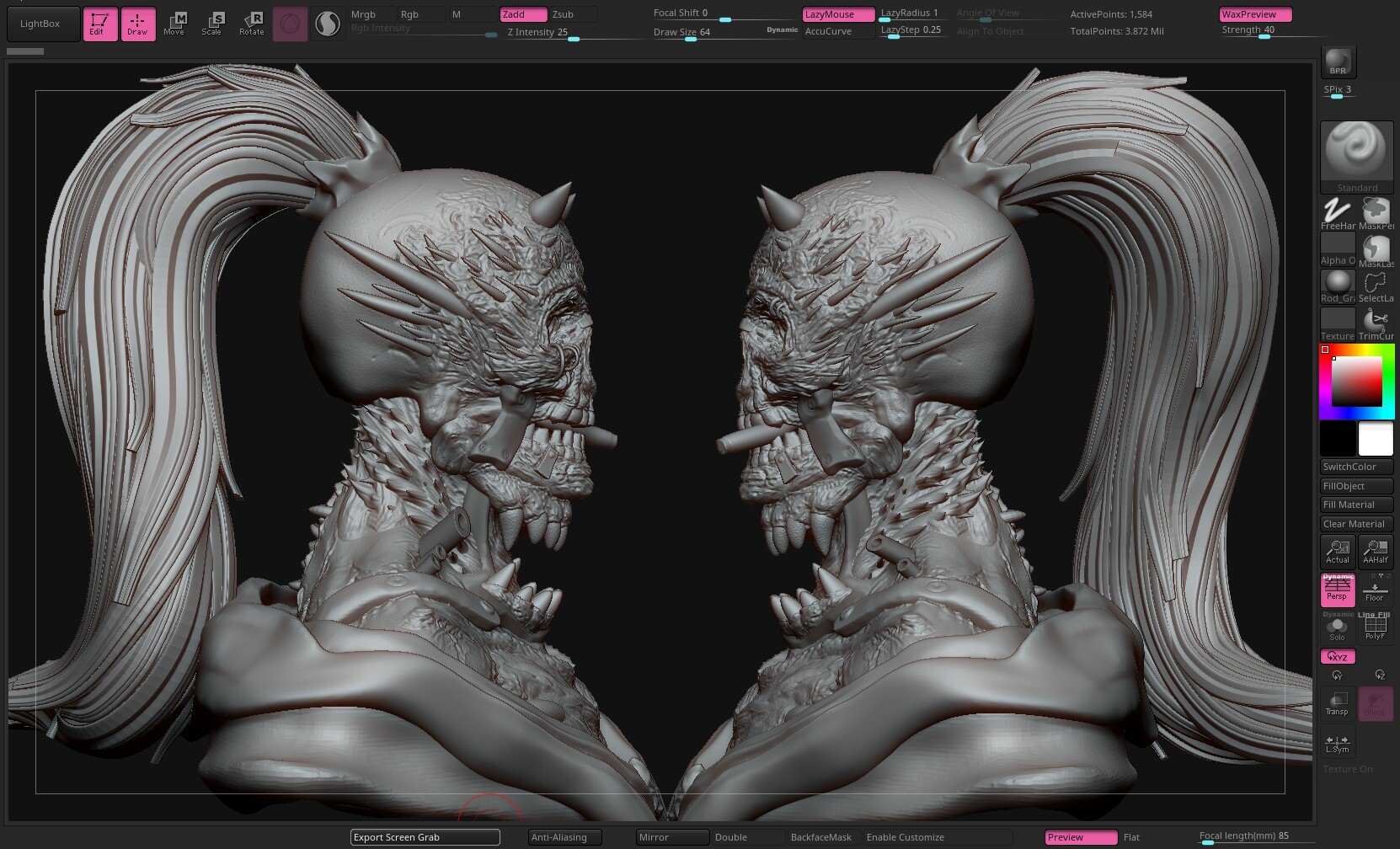Toggle the Floor grid
The image size is (1400, 849).
[1375, 590]
